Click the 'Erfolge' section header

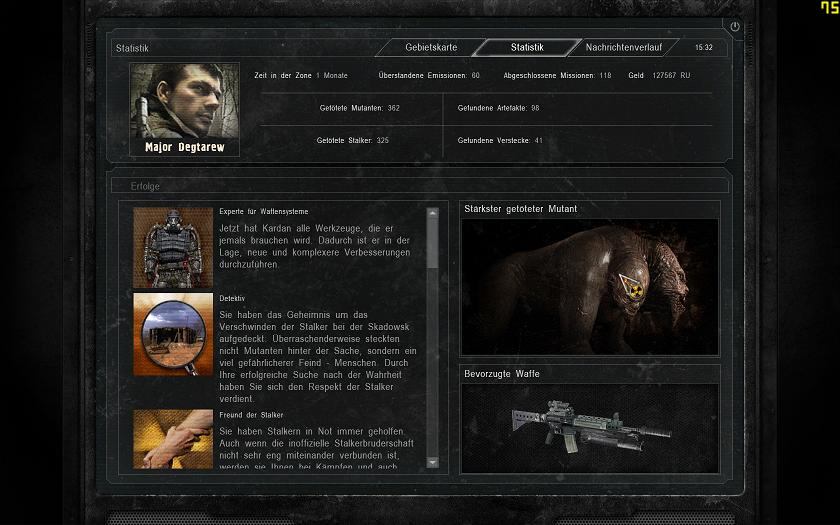point(145,186)
